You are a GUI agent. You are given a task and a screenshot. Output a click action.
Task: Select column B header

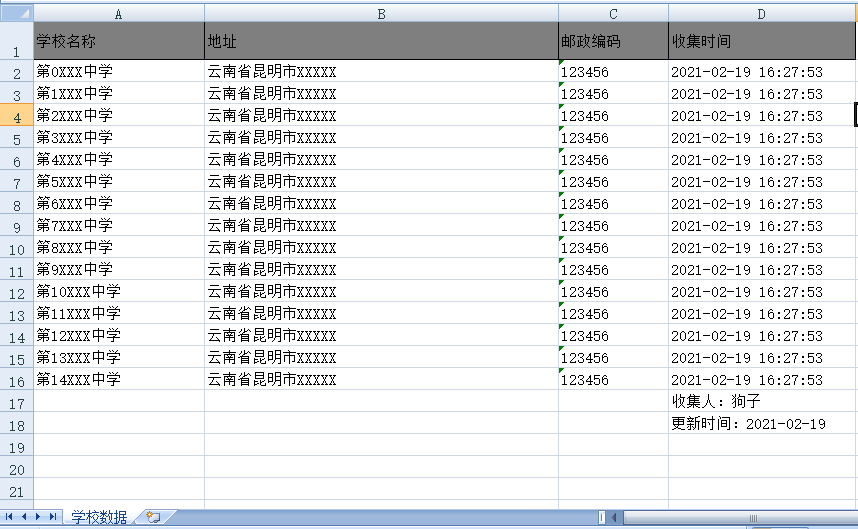pyautogui.click(x=381, y=14)
